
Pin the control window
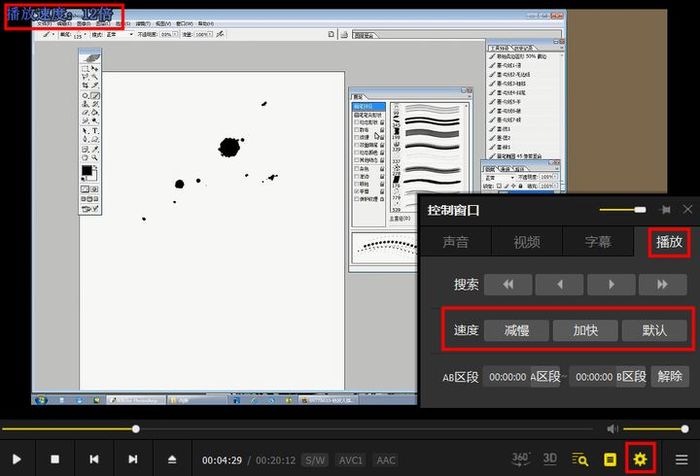(665, 210)
